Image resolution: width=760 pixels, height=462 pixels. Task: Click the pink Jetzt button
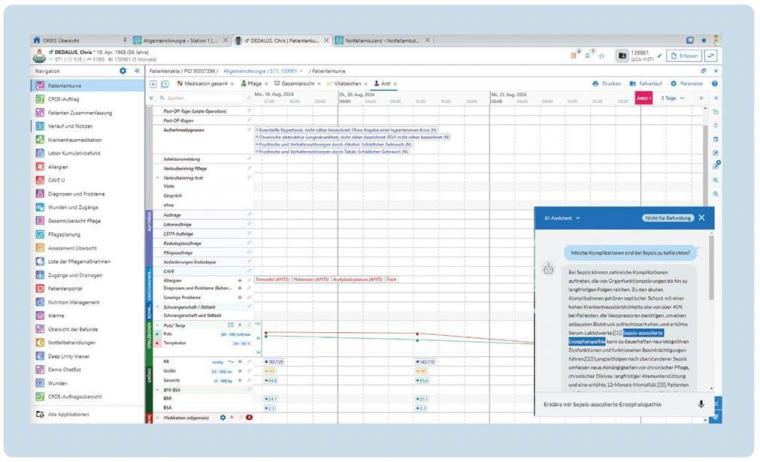tap(643, 98)
